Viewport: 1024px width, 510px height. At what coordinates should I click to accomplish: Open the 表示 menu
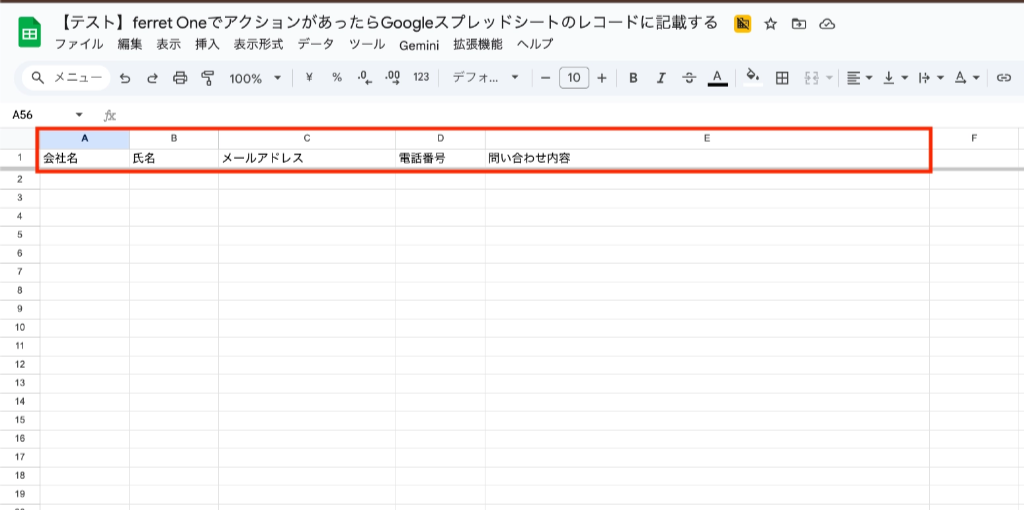pos(168,44)
